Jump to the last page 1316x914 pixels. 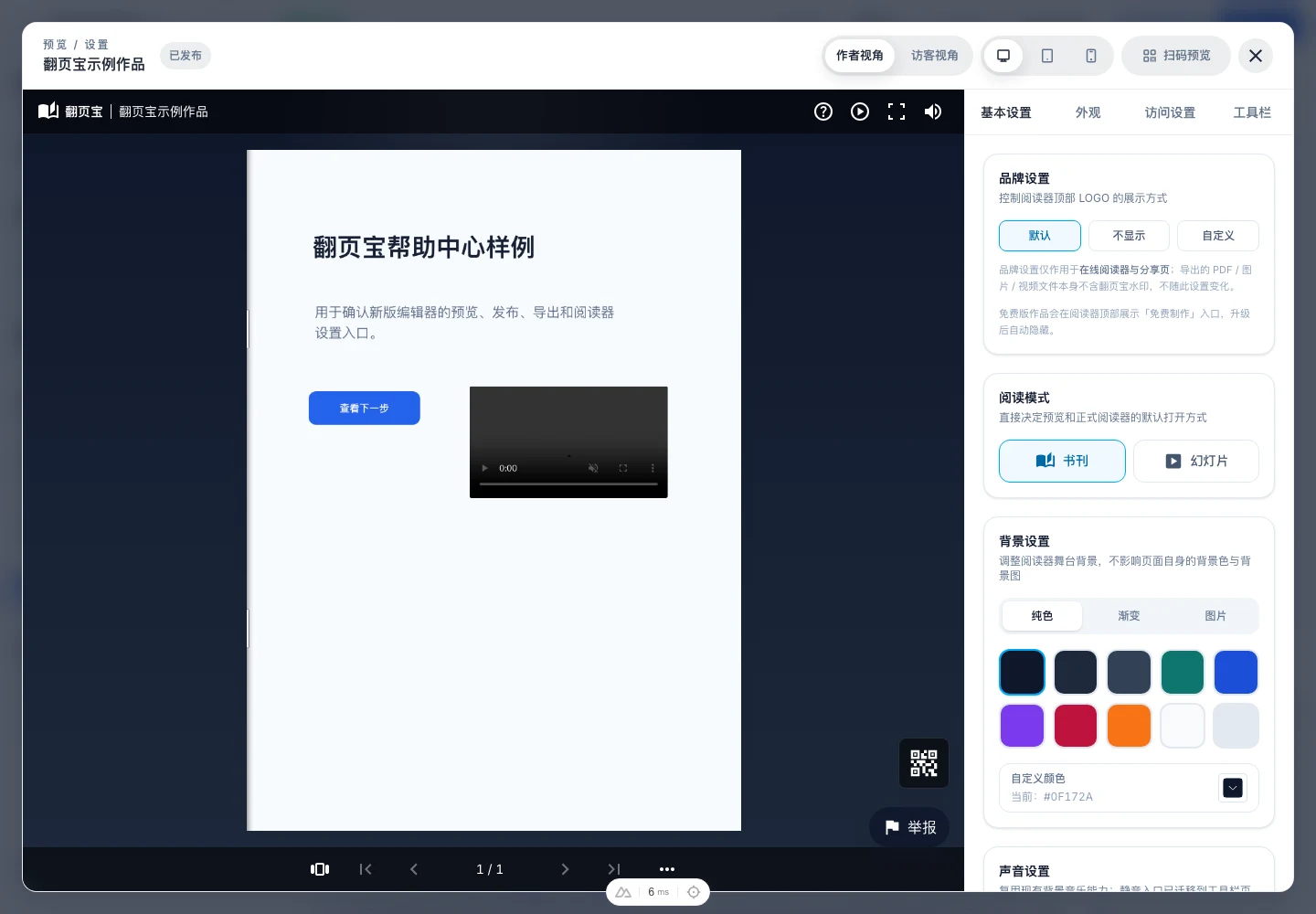tap(614, 869)
